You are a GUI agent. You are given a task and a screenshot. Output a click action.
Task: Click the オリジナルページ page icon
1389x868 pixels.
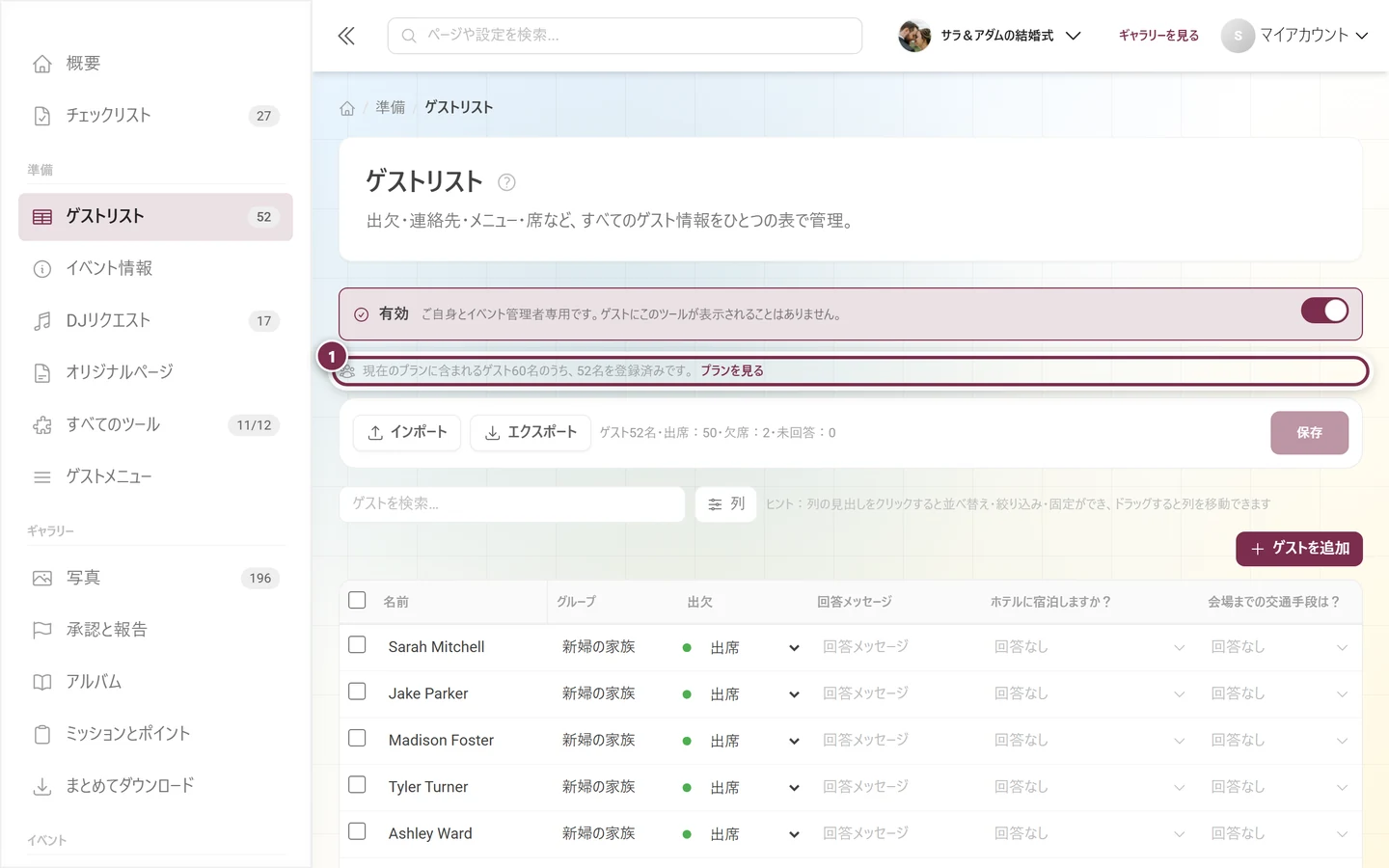[x=42, y=373]
